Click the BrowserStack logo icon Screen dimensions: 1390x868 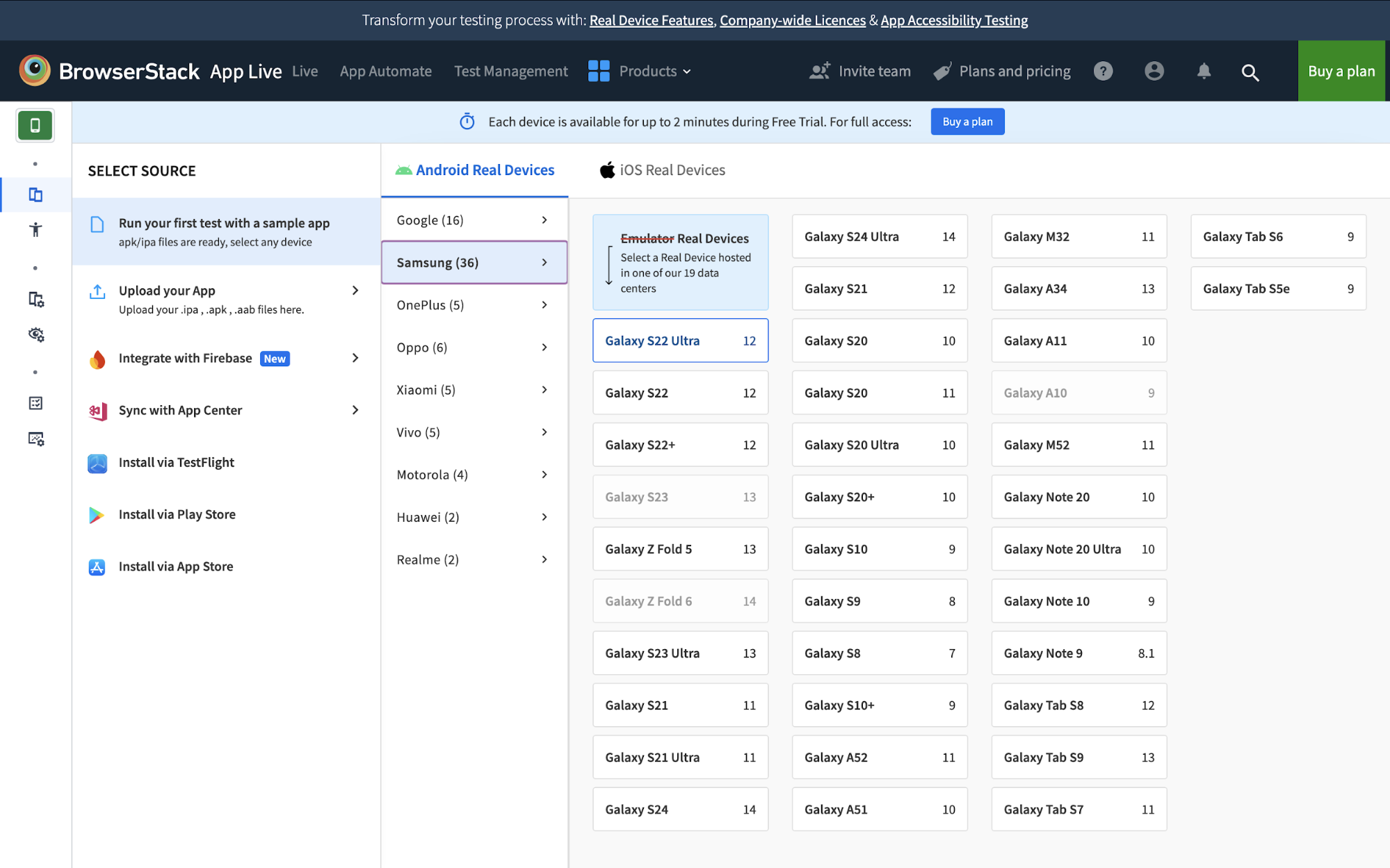click(35, 71)
